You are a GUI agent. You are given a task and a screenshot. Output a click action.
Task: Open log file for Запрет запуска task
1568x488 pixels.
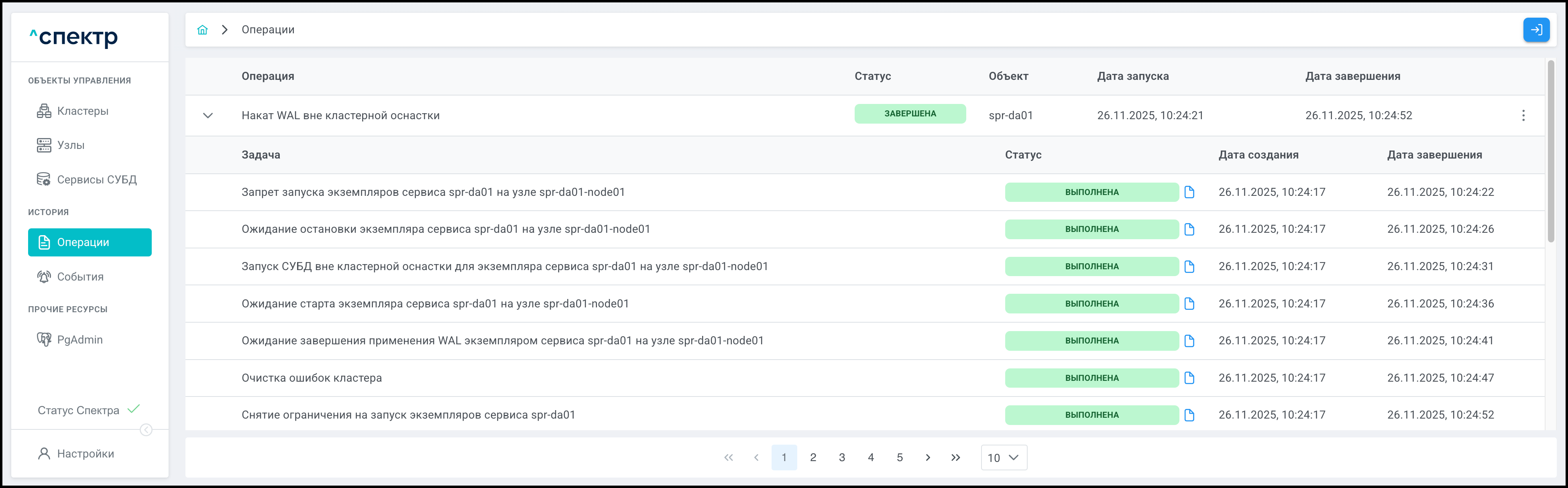tap(1189, 192)
